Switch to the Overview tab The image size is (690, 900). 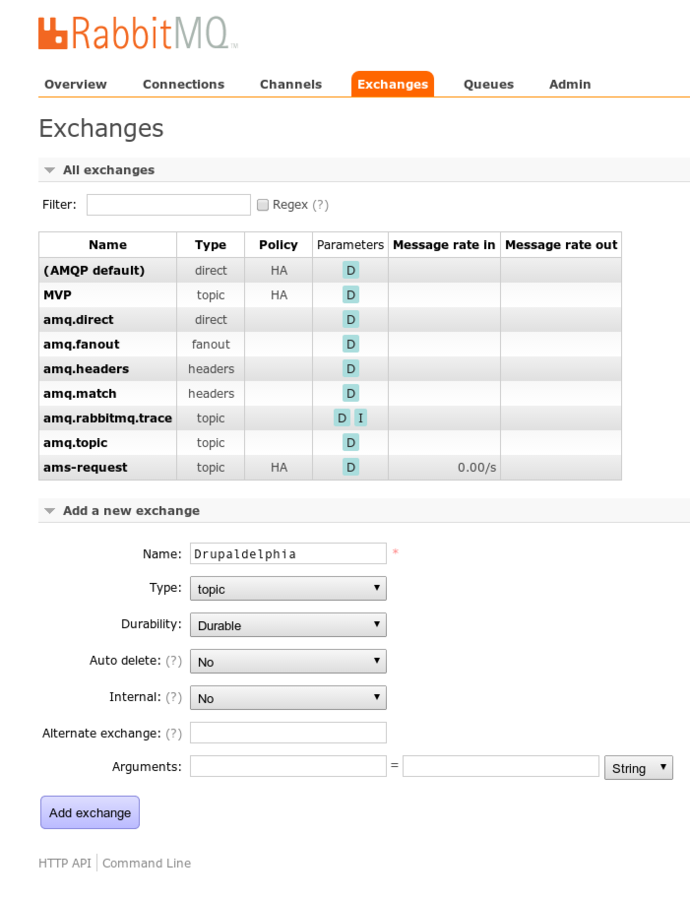tap(75, 84)
